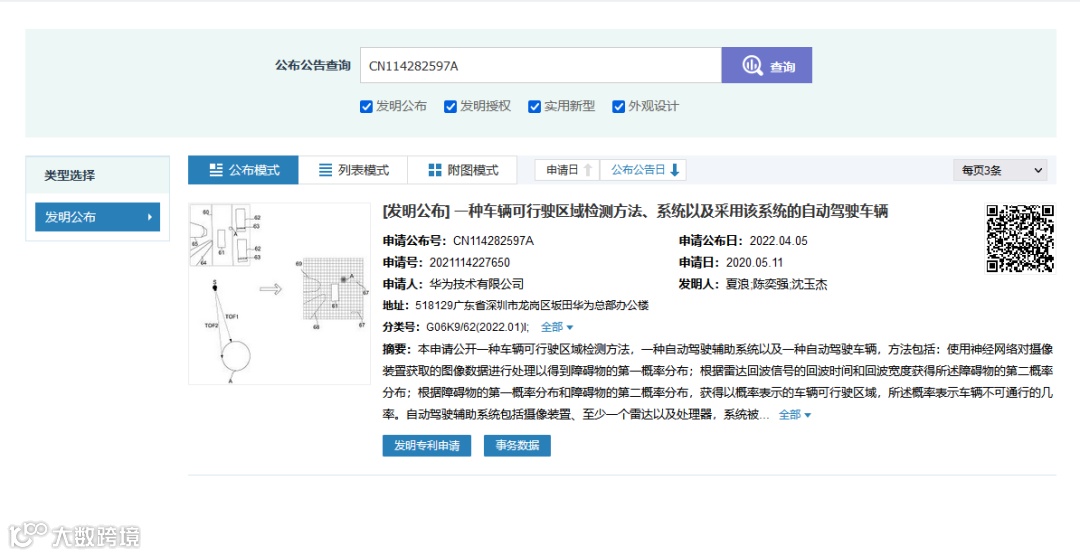Click the 列表模式 list lines icon
The image size is (1080, 556).
(326, 170)
